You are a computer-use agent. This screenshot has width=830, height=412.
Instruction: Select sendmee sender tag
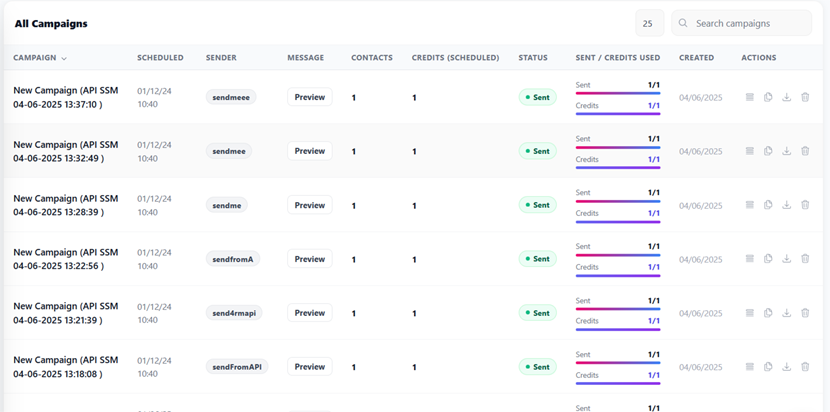[x=229, y=151]
